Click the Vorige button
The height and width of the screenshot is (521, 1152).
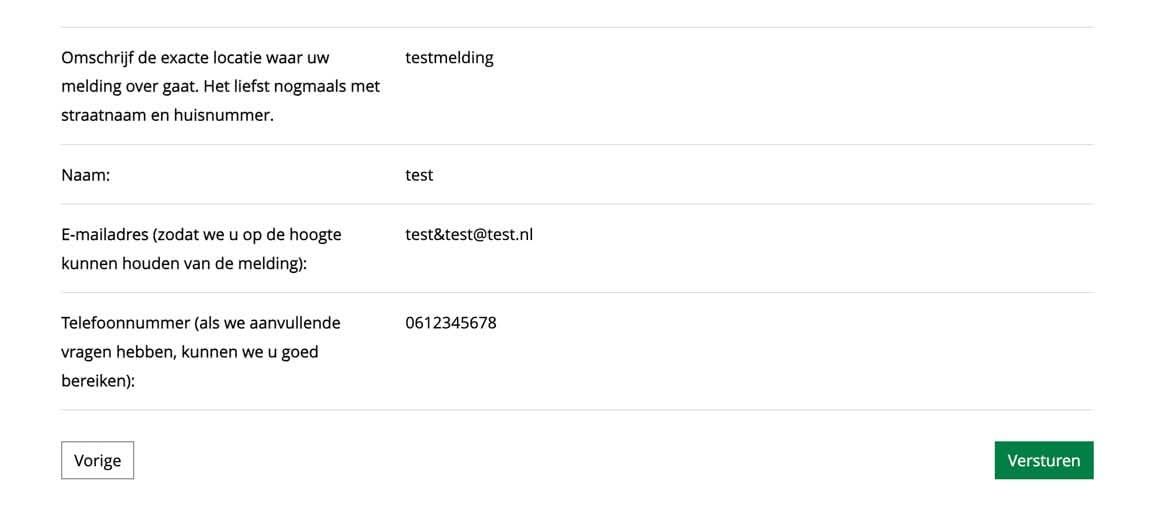pos(97,460)
